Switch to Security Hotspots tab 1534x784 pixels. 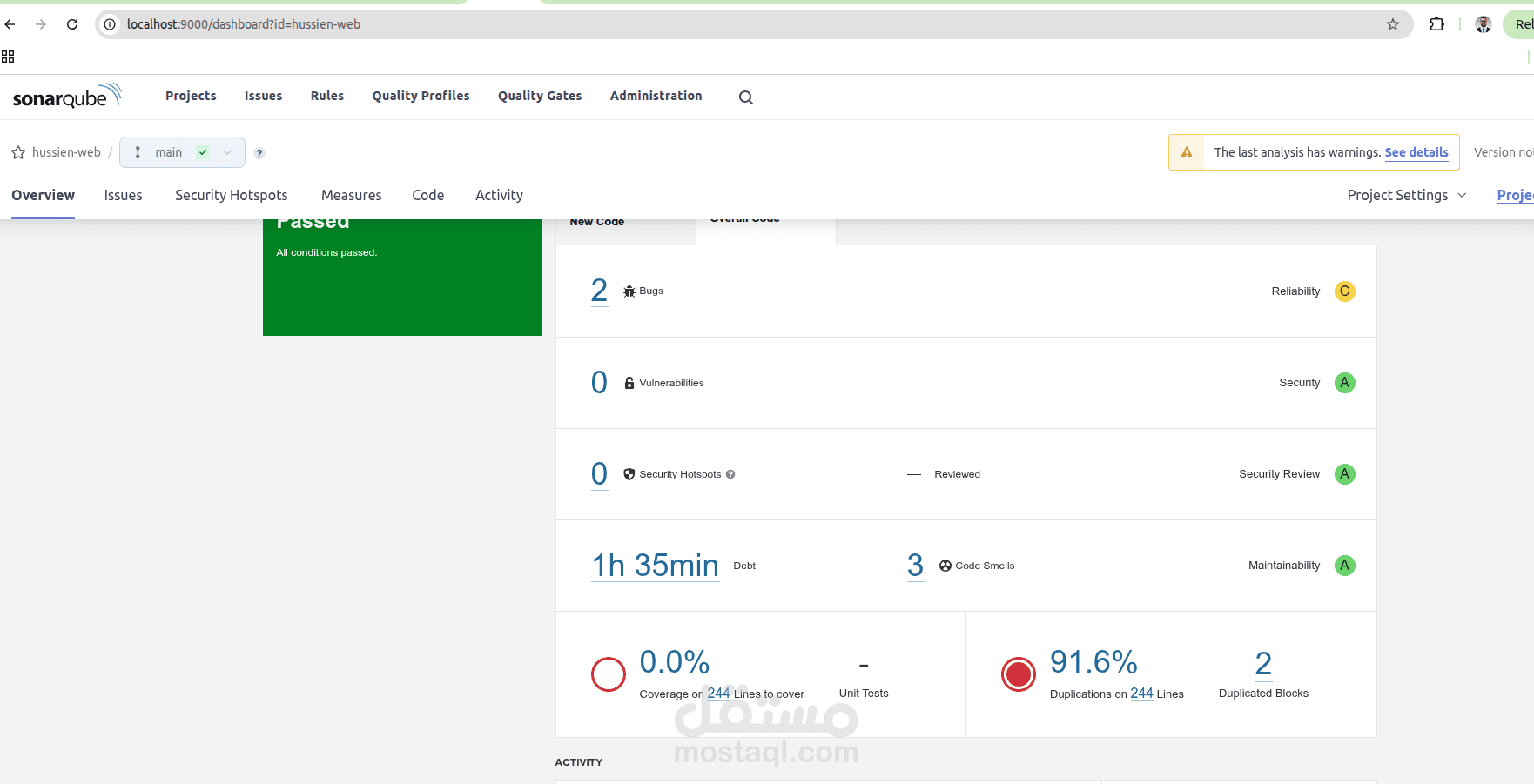232,196
